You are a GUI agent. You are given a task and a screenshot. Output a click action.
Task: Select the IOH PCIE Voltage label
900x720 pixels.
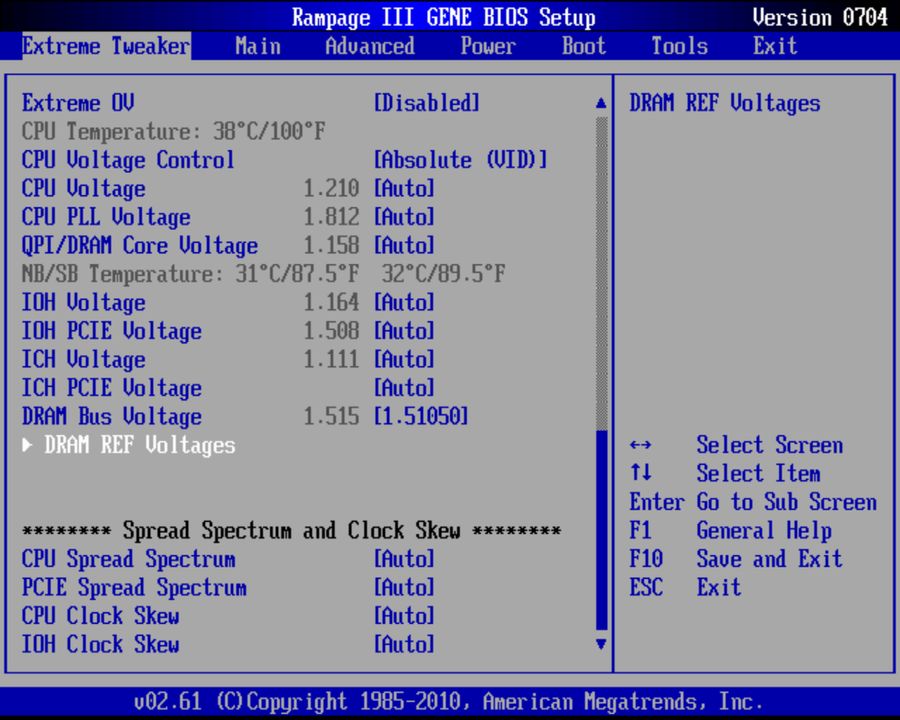(112, 331)
